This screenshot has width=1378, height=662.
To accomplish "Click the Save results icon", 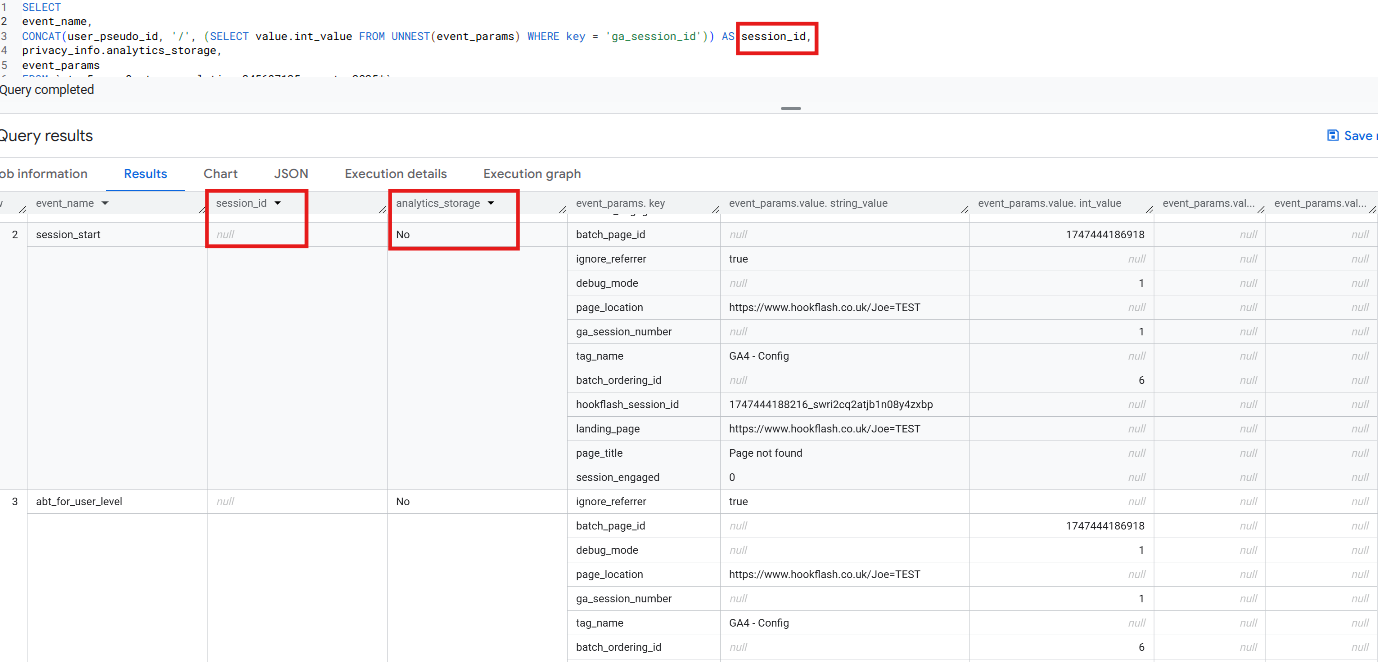I will pos(1332,136).
